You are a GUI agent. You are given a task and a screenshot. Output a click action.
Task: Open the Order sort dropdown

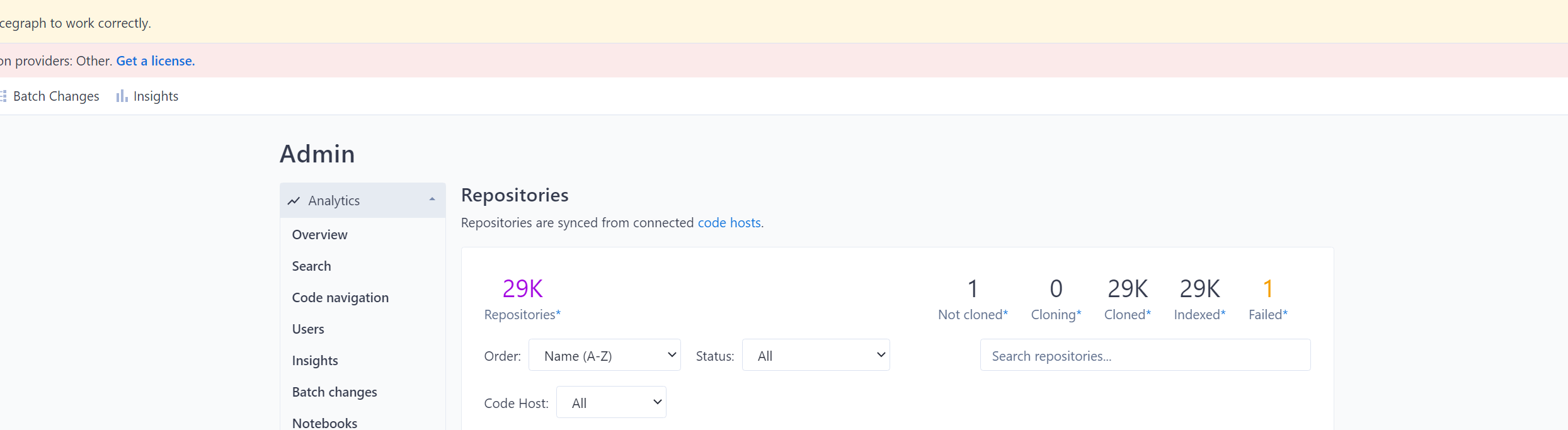coord(604,355)
